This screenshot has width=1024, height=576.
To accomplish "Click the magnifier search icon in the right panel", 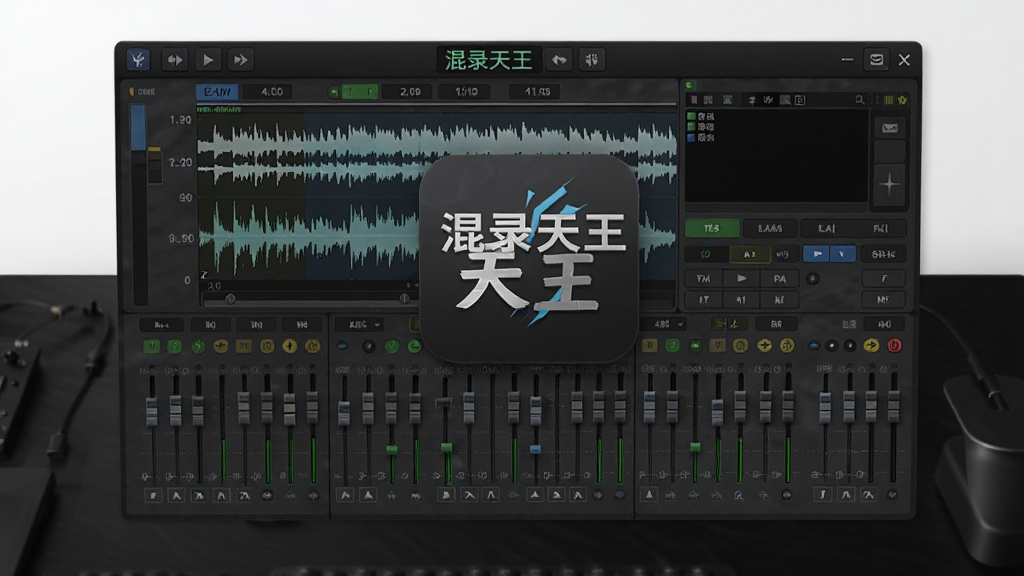I will [859, 100].
